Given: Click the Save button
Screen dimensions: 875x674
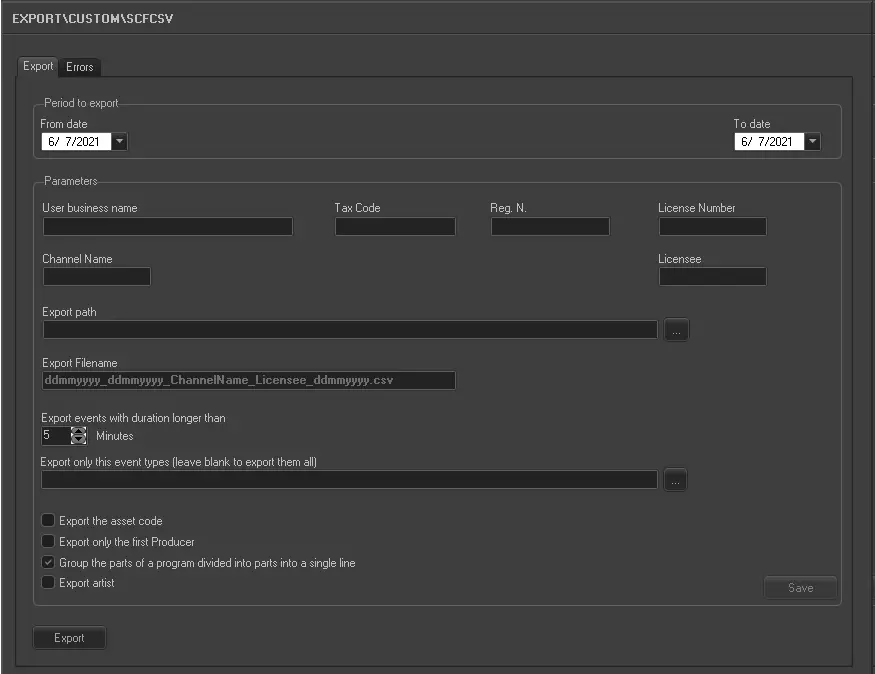Looking at the screenshot, I should 800,588.
